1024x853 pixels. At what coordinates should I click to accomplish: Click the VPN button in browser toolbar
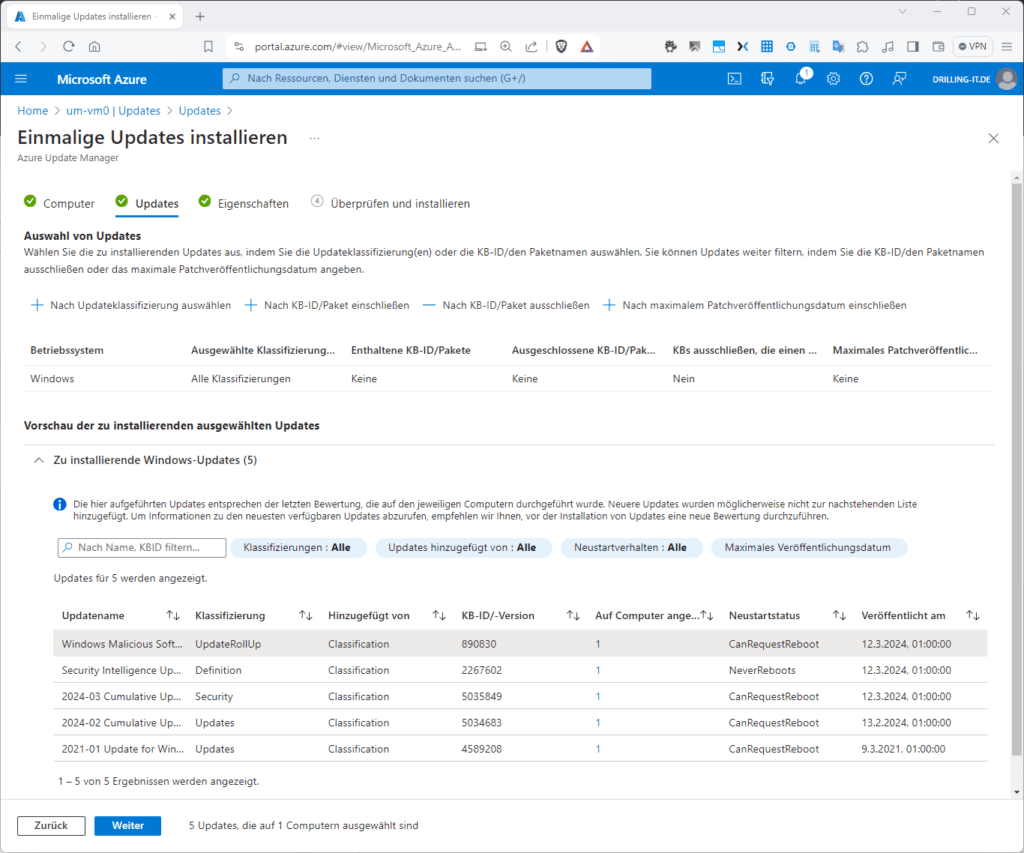972,46
